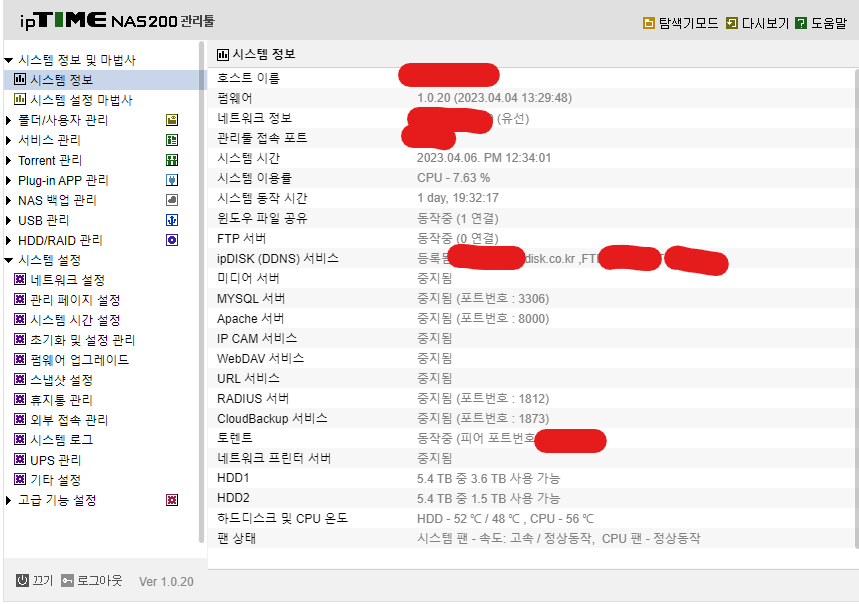Viewport: 859px width, 604px height.
Task: Click the 다시보기 refresh icon
Action: coord(731,23)
